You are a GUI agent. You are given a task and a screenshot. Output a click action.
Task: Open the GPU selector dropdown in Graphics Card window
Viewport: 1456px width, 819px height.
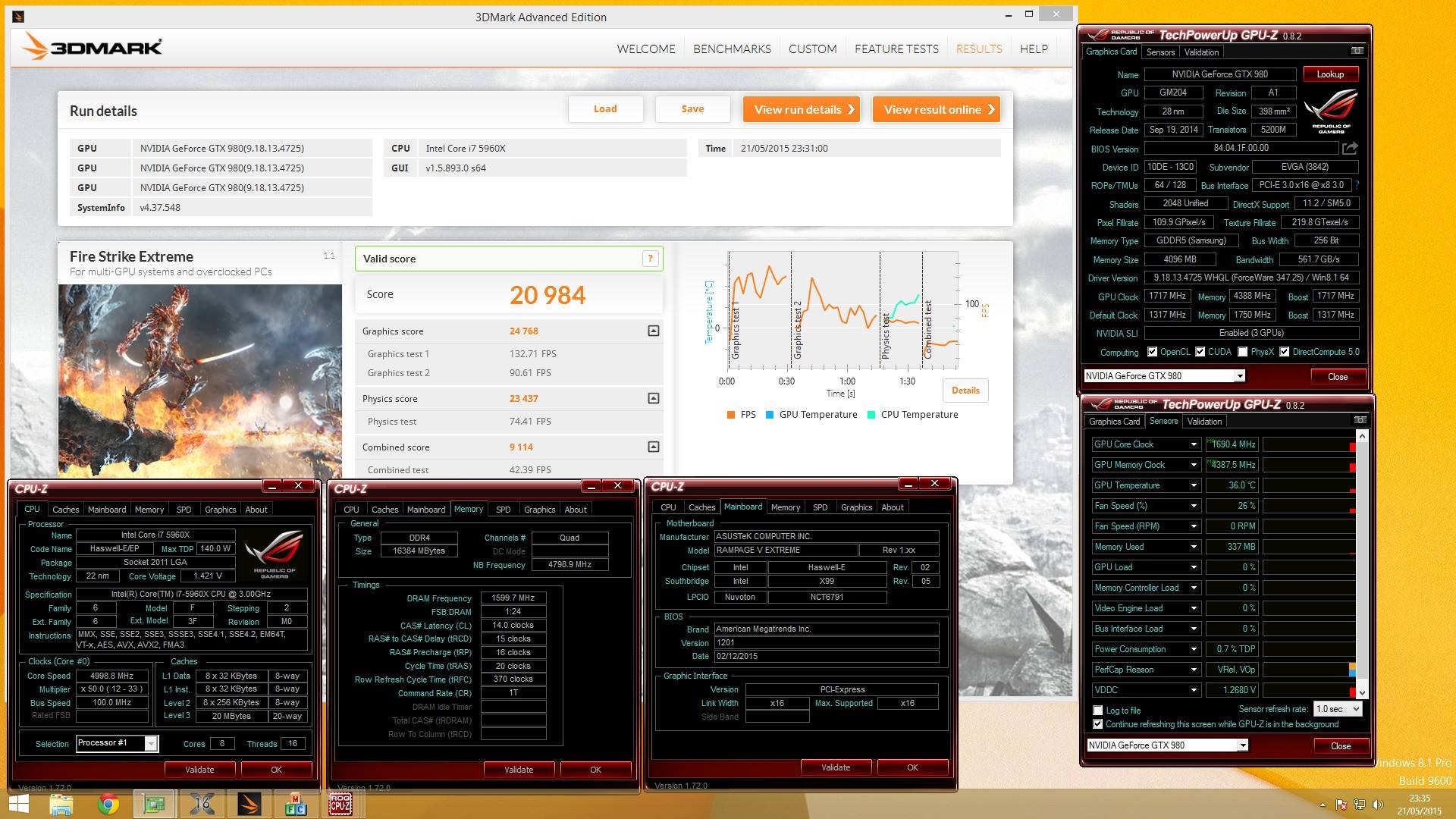[x=1240, y=376]
